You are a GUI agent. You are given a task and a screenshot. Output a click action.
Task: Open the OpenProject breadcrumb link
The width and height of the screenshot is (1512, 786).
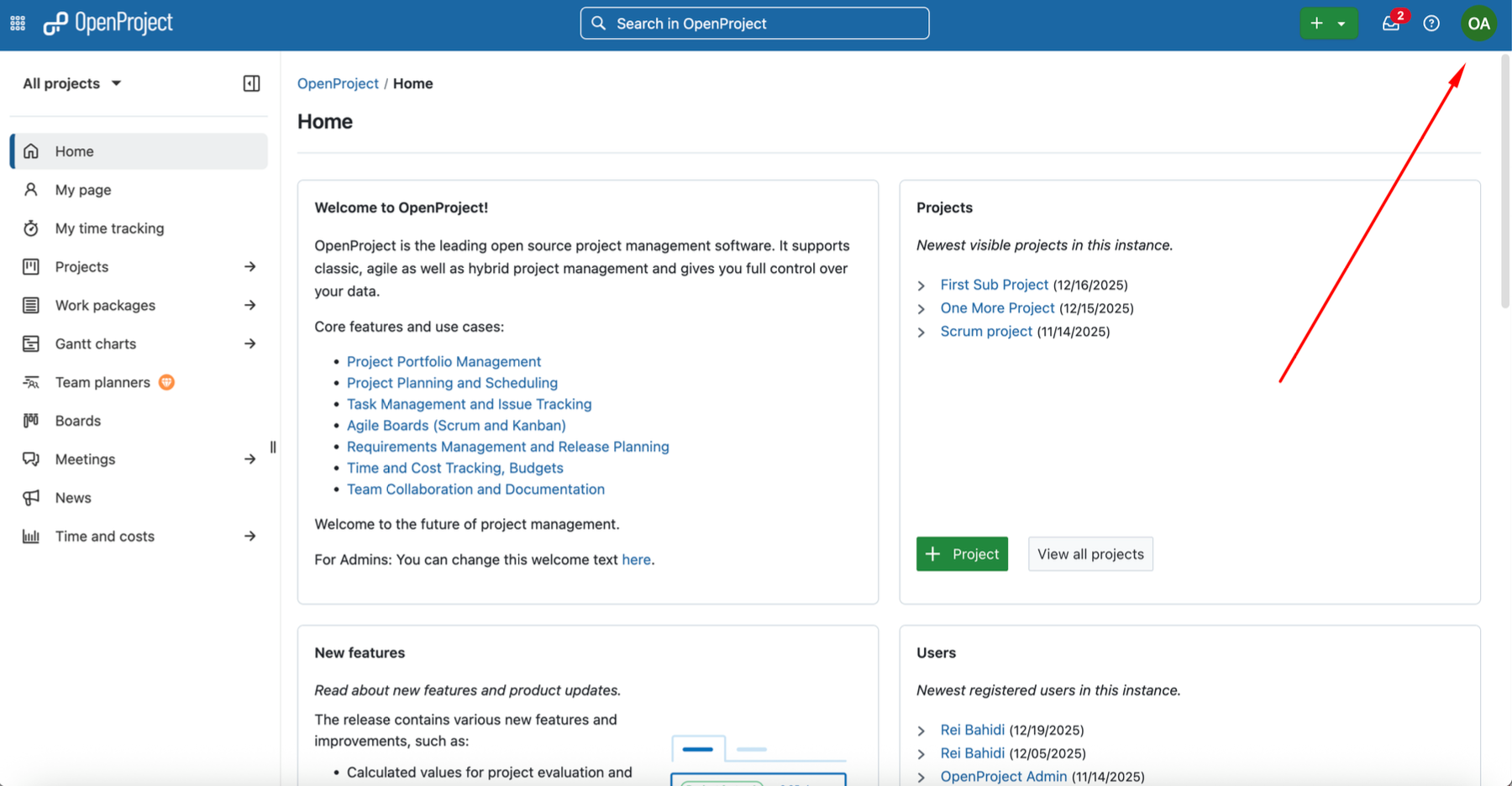point(338,83)
